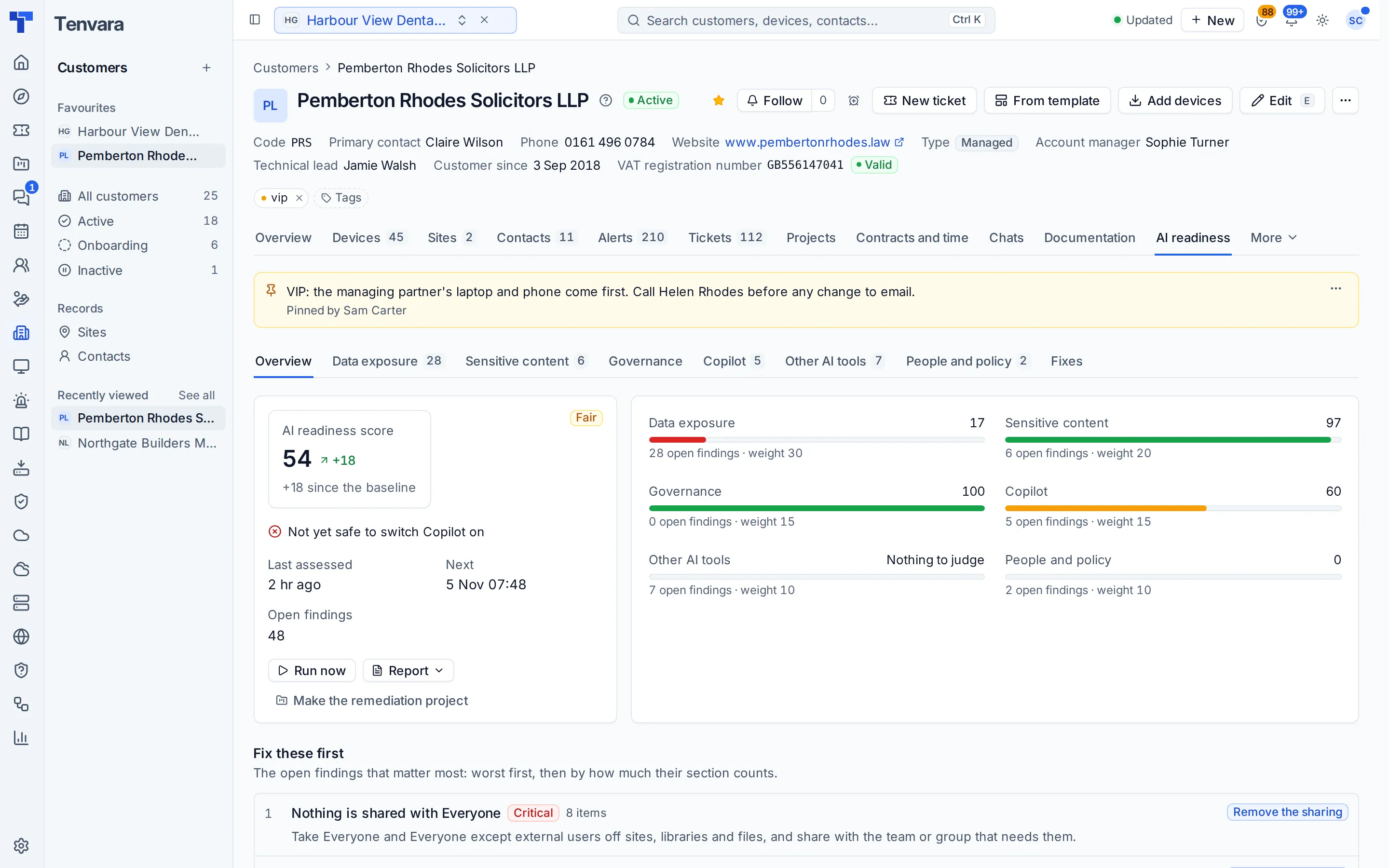The width and height of the screenshot is (1389, 868).
Task: Open the pembertonrhodes.law website link
Action: tap(814, 142)
